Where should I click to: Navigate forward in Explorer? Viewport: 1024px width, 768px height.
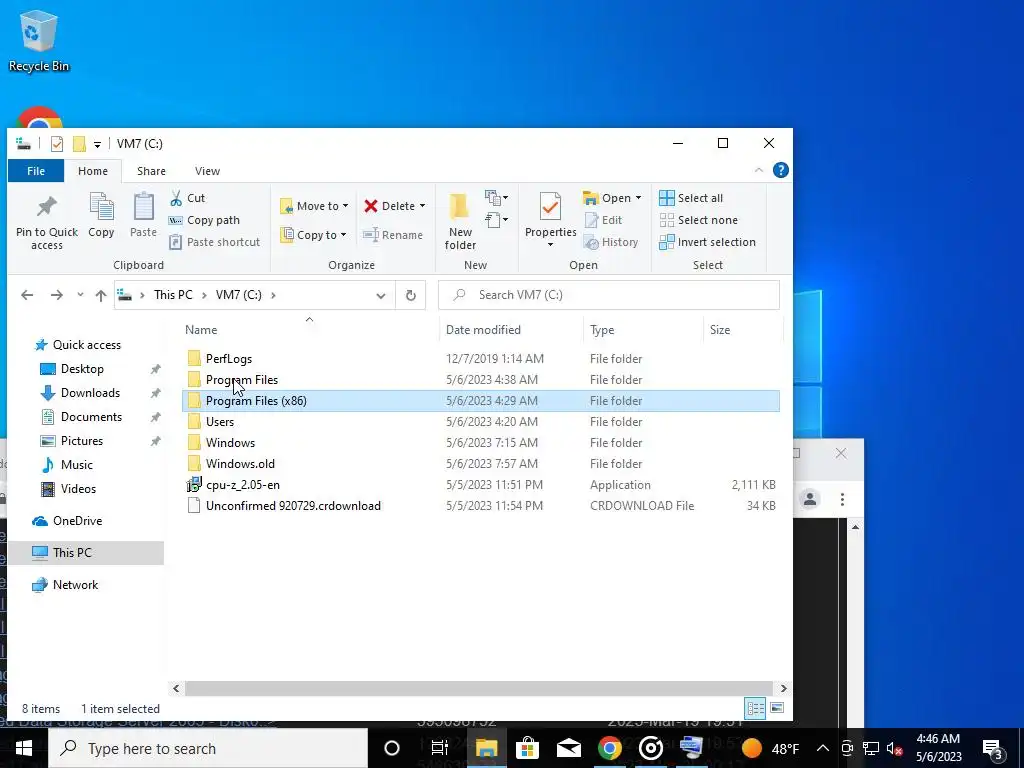[57, 295]
